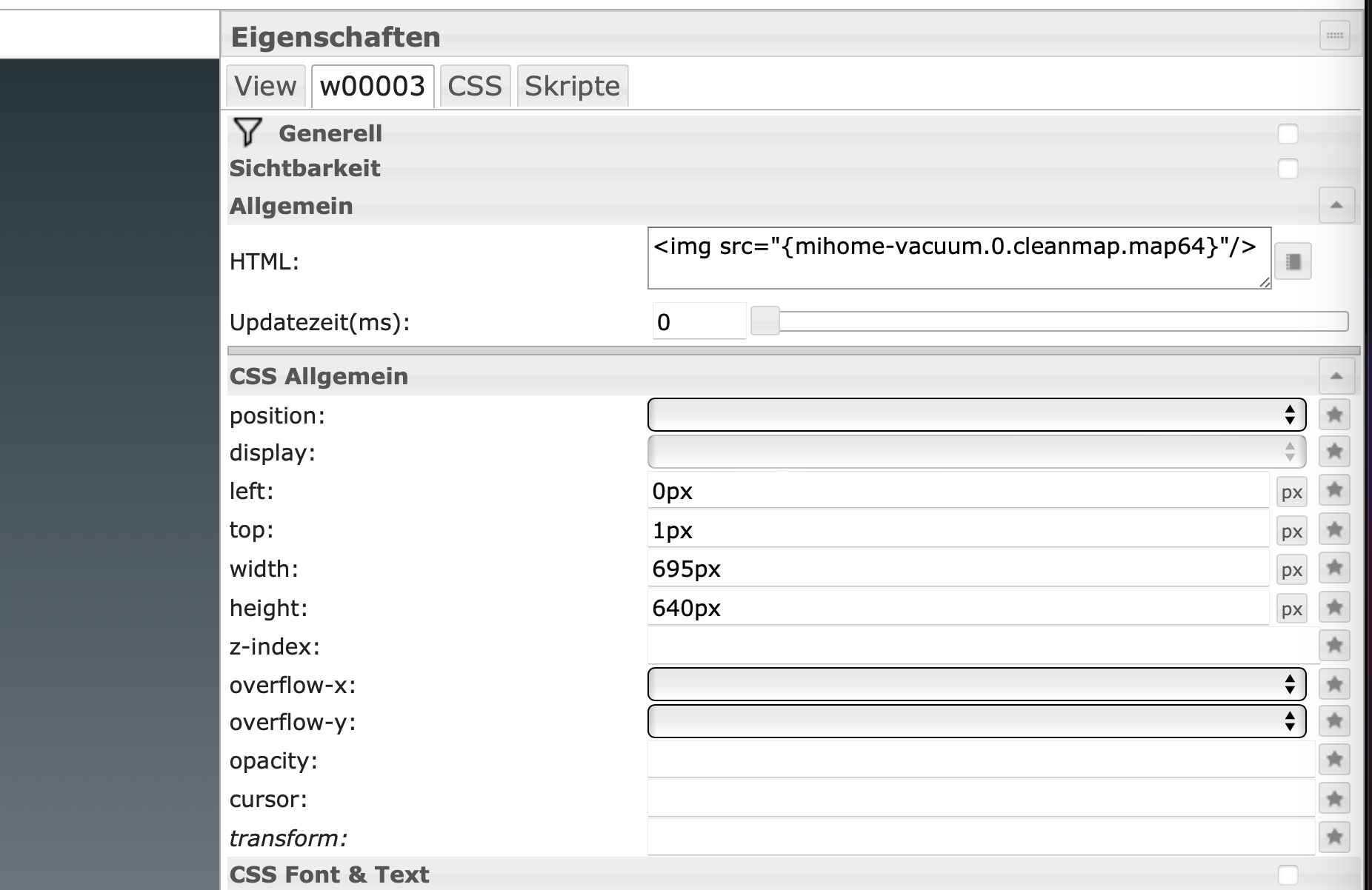Click the filter funnel icon beside Generell
The width and height of the screenshot is (1372, 890).
pos(247,133)
